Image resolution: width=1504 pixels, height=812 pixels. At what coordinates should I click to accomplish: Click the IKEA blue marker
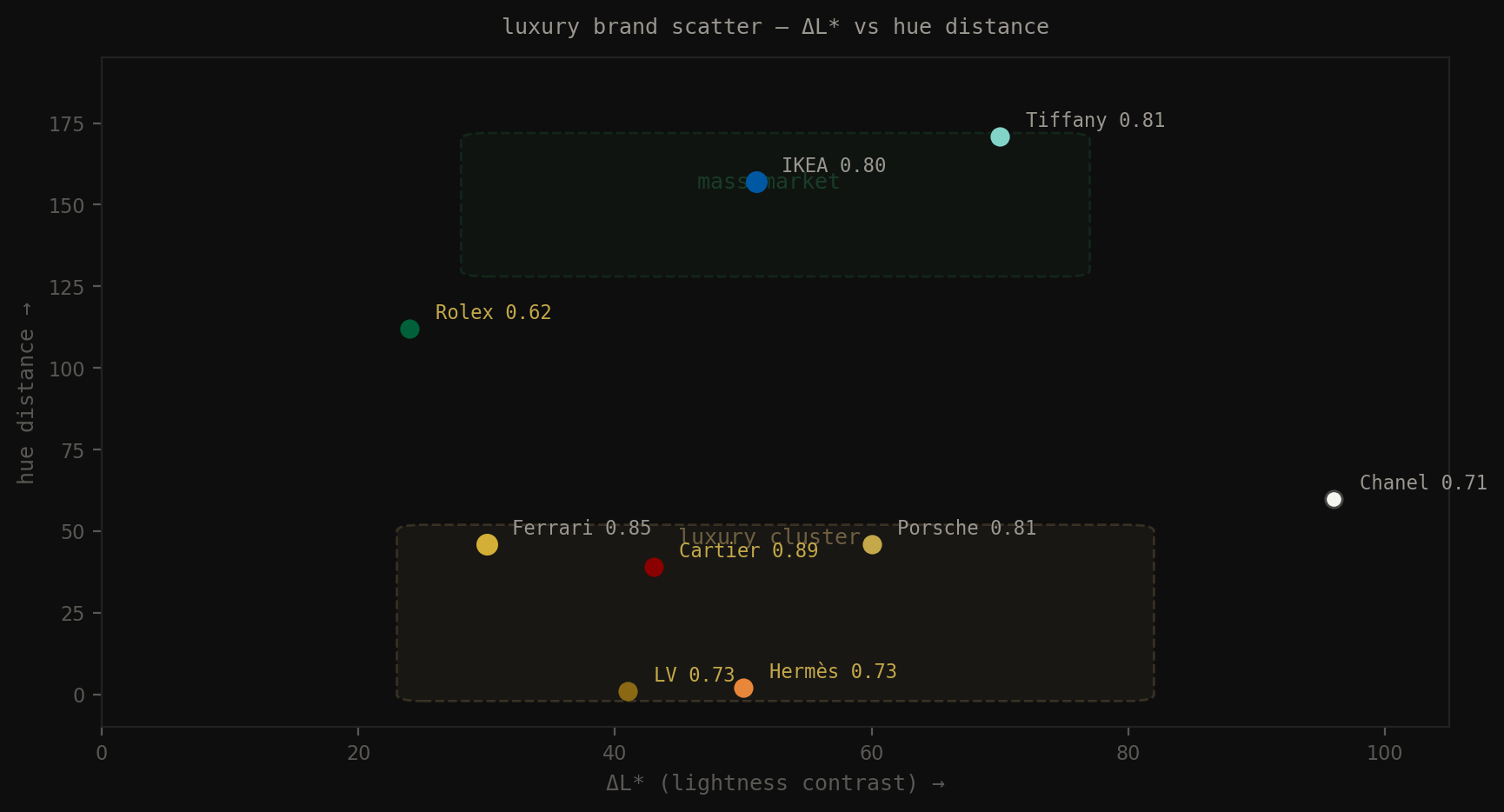[x=755, y=182]
